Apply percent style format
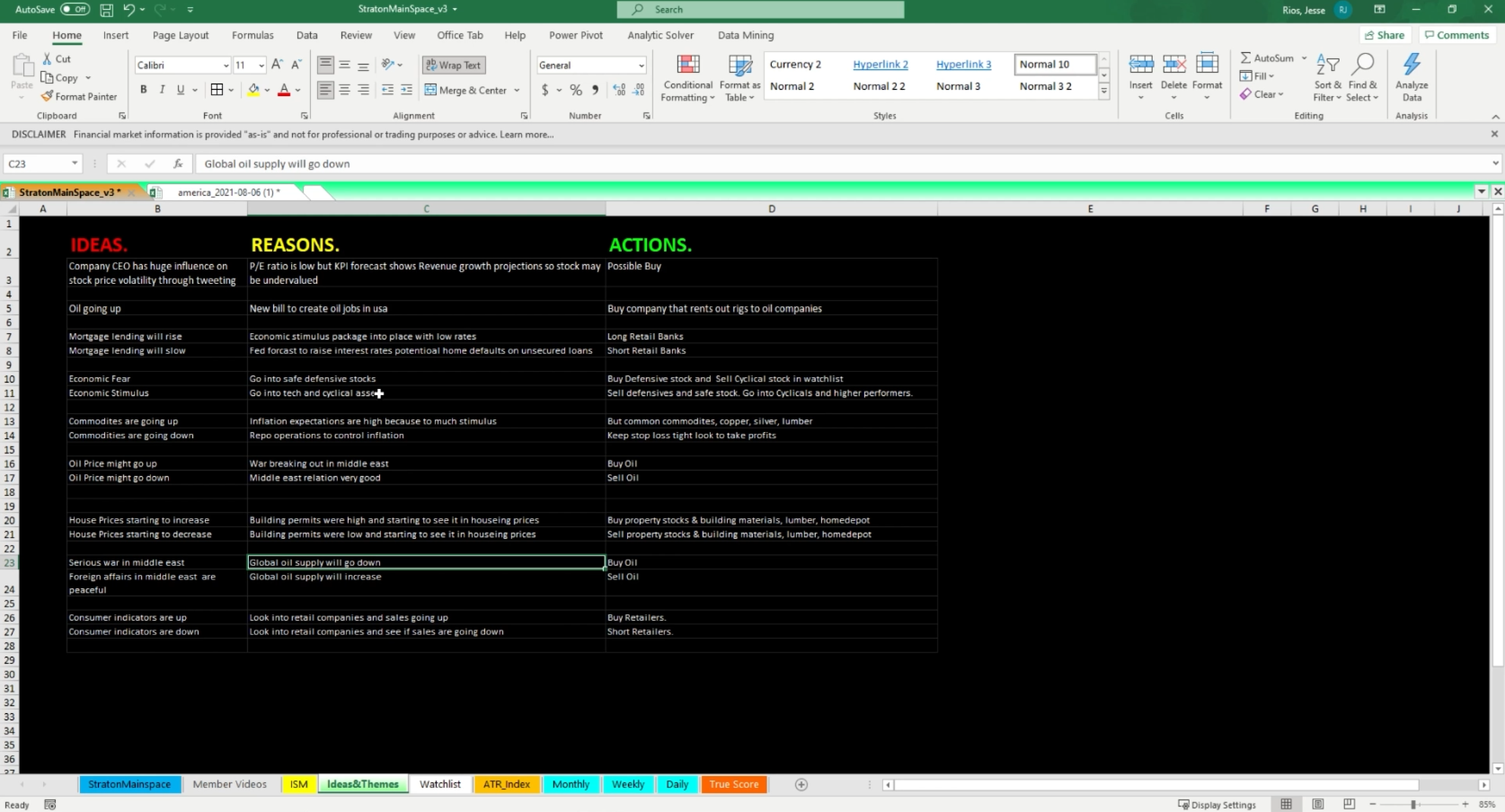This screenshot has height=812, width=1505. pos(576,90)
